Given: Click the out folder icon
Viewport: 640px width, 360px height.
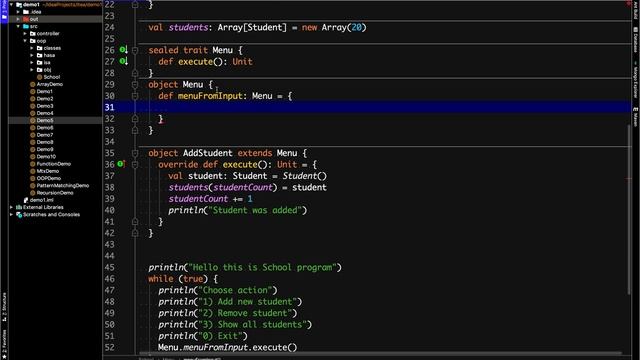Looking at the screenshot, I should click(26, 19).
